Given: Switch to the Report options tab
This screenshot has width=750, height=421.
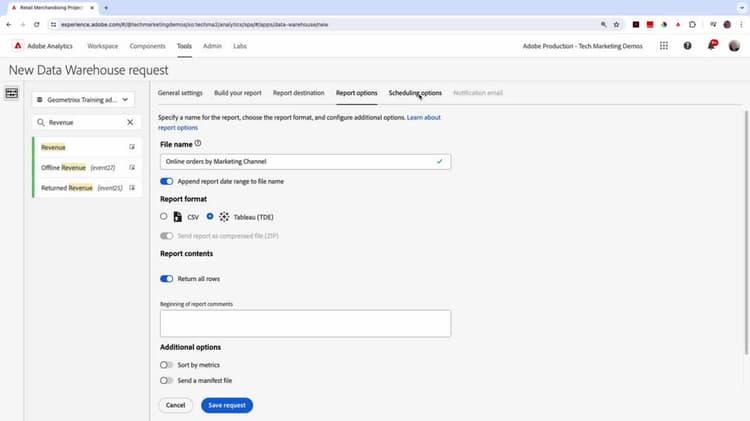Looking at the screenshot, I should 356,93.
